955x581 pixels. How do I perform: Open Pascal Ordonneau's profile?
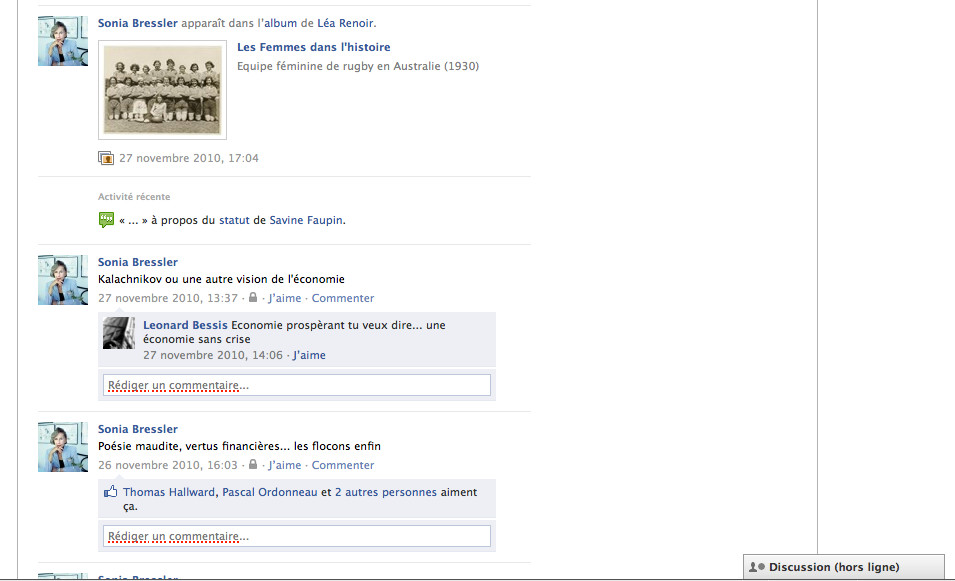coord(270,492)
